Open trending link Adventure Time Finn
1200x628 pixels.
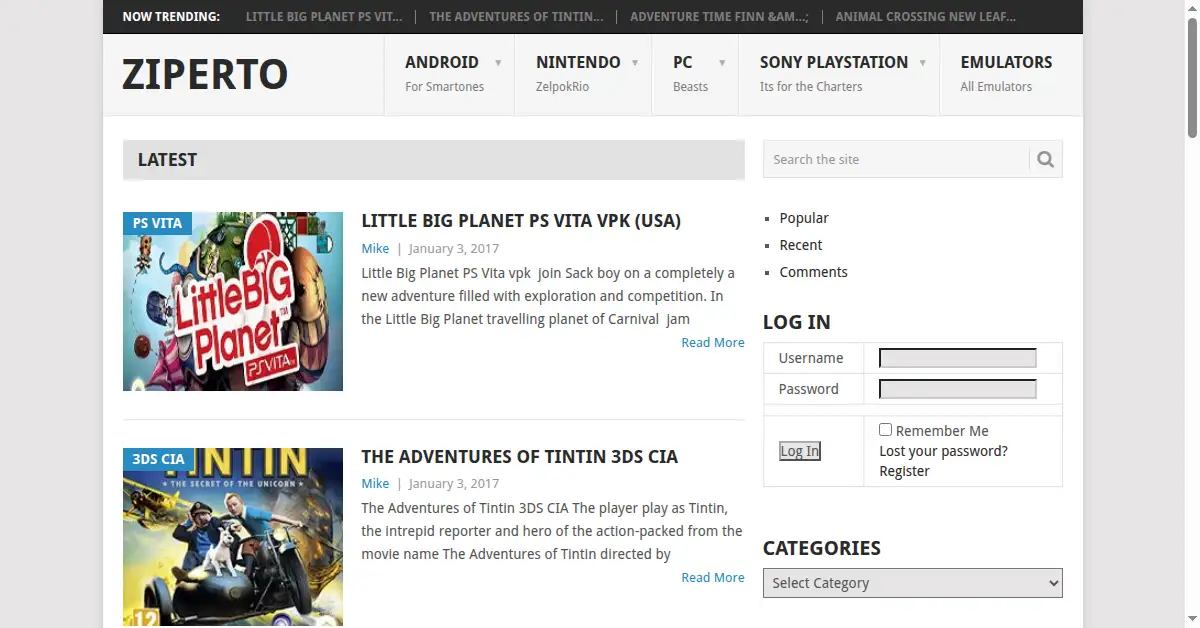pos(719,17)
